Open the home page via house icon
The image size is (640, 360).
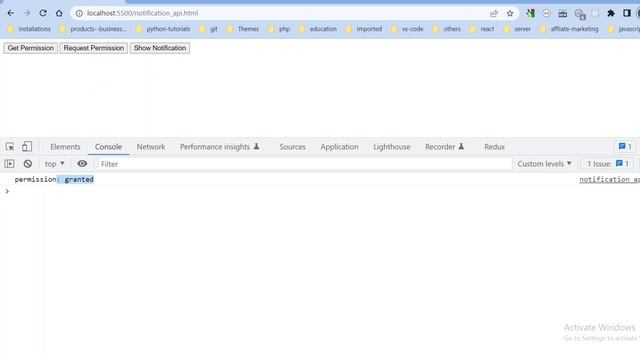coord(59,13)
